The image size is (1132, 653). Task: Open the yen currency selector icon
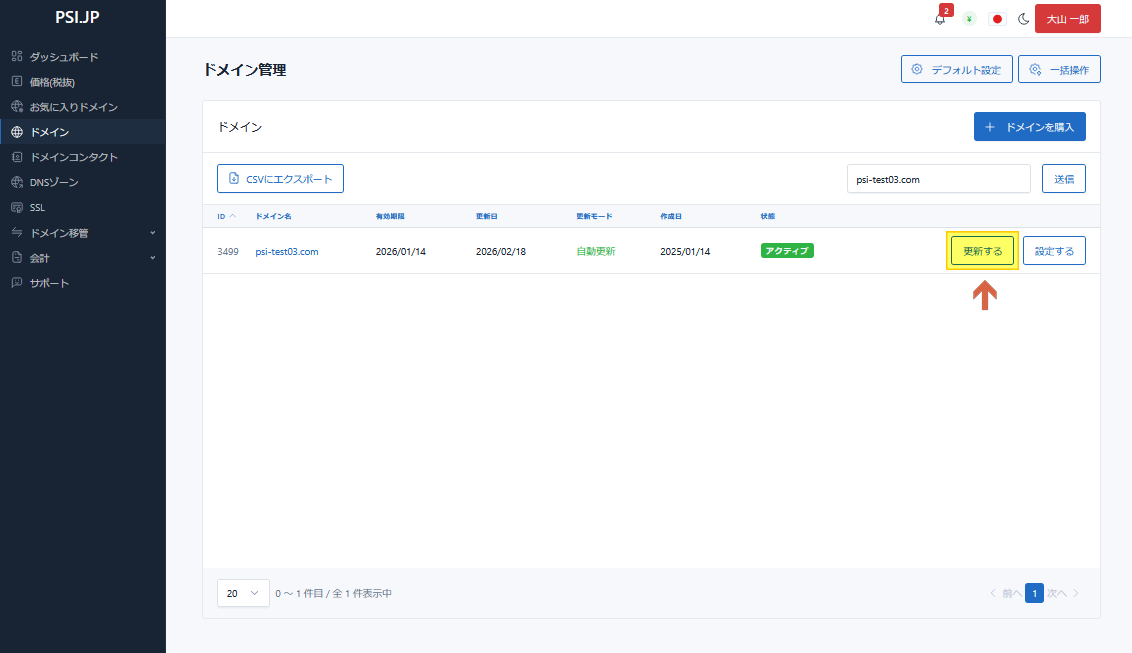(969, 19)
